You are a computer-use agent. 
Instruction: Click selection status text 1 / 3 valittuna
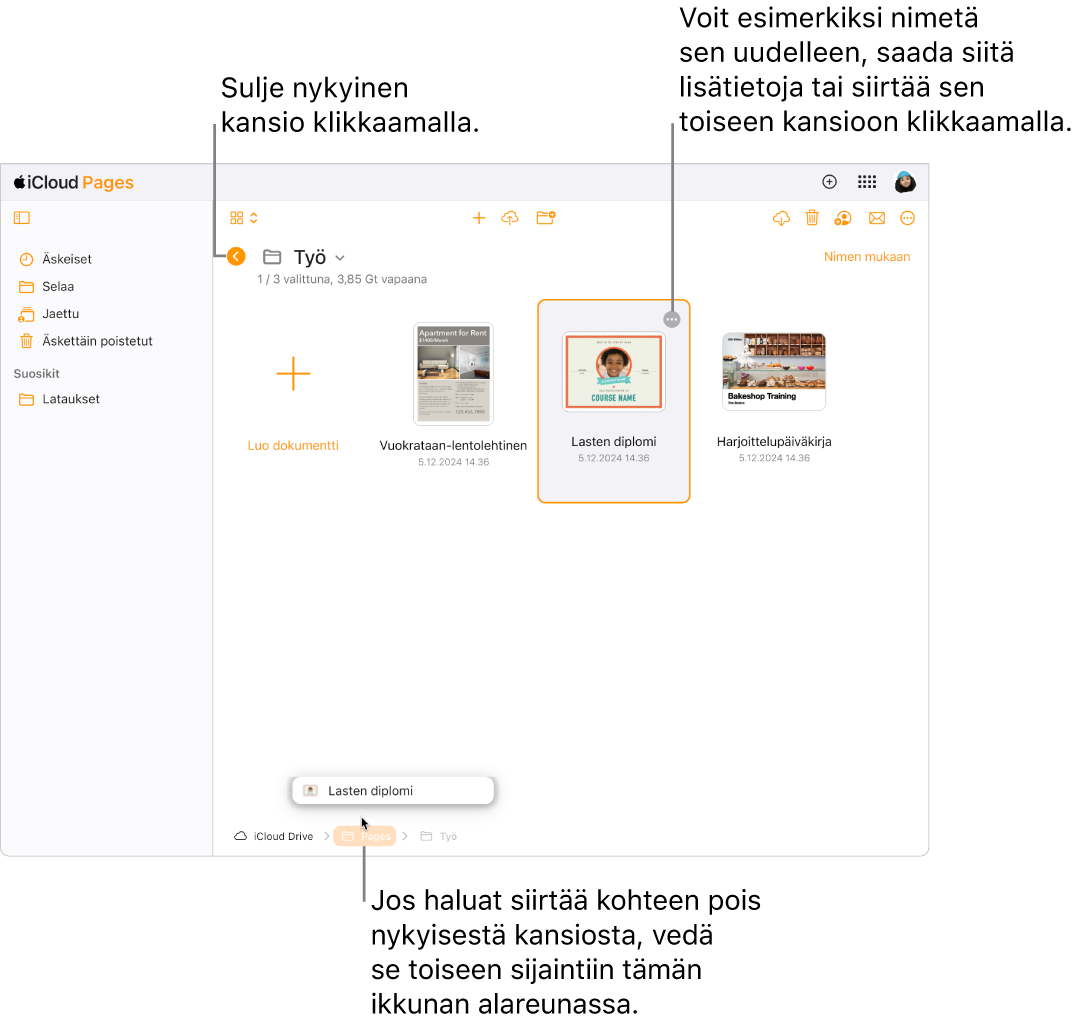tap(342, 279)
